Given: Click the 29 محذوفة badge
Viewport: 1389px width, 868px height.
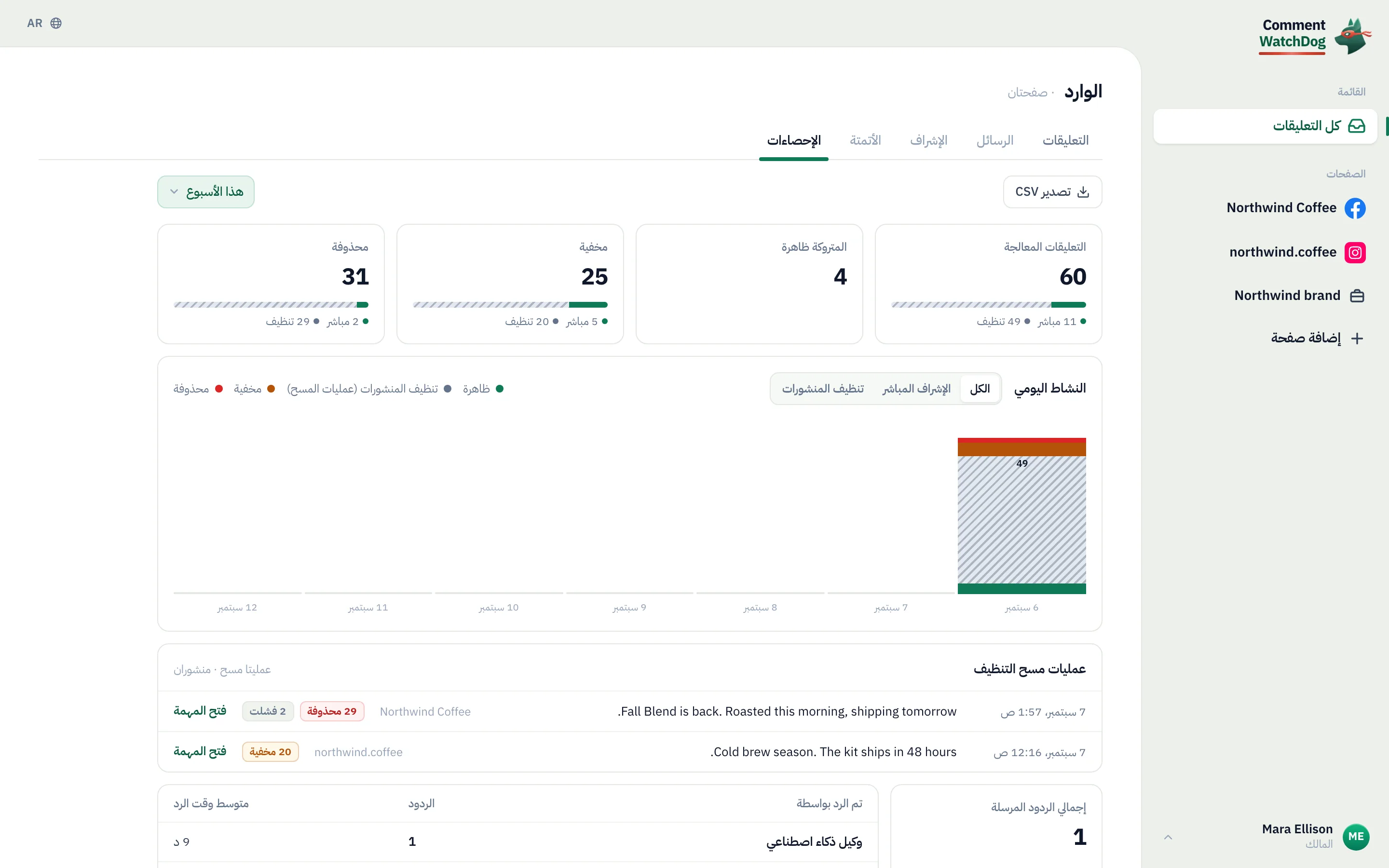Looking at the screenshot, I should [x=332, y=711].
